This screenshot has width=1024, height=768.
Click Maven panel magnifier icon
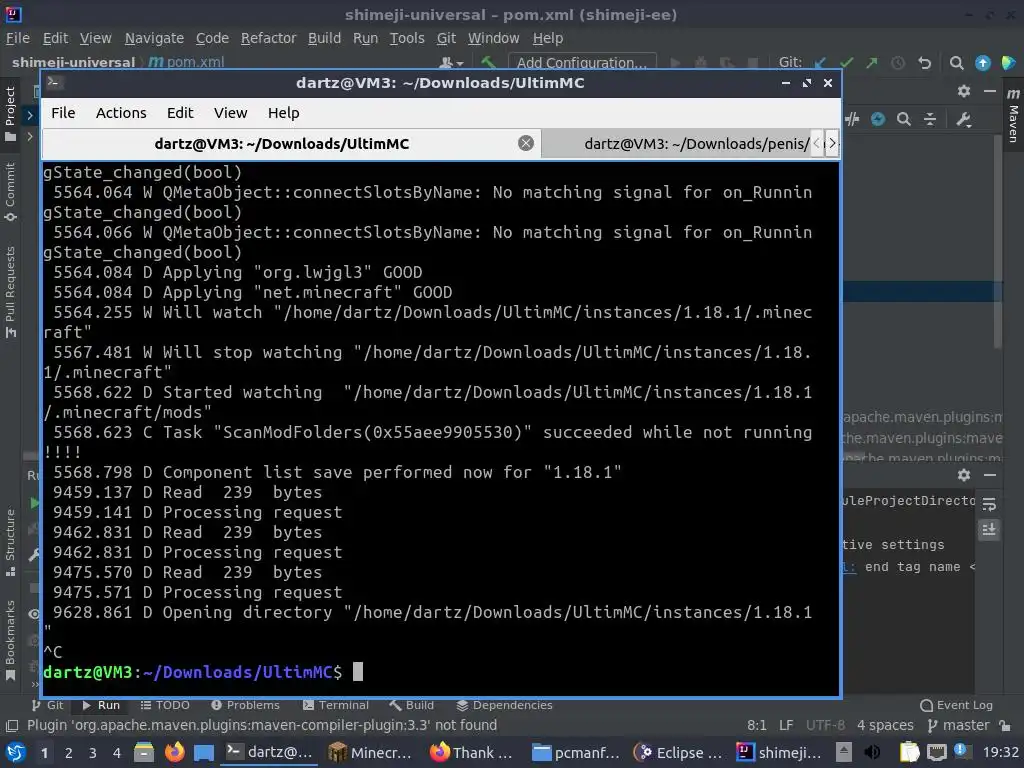(x=904, y=119)
